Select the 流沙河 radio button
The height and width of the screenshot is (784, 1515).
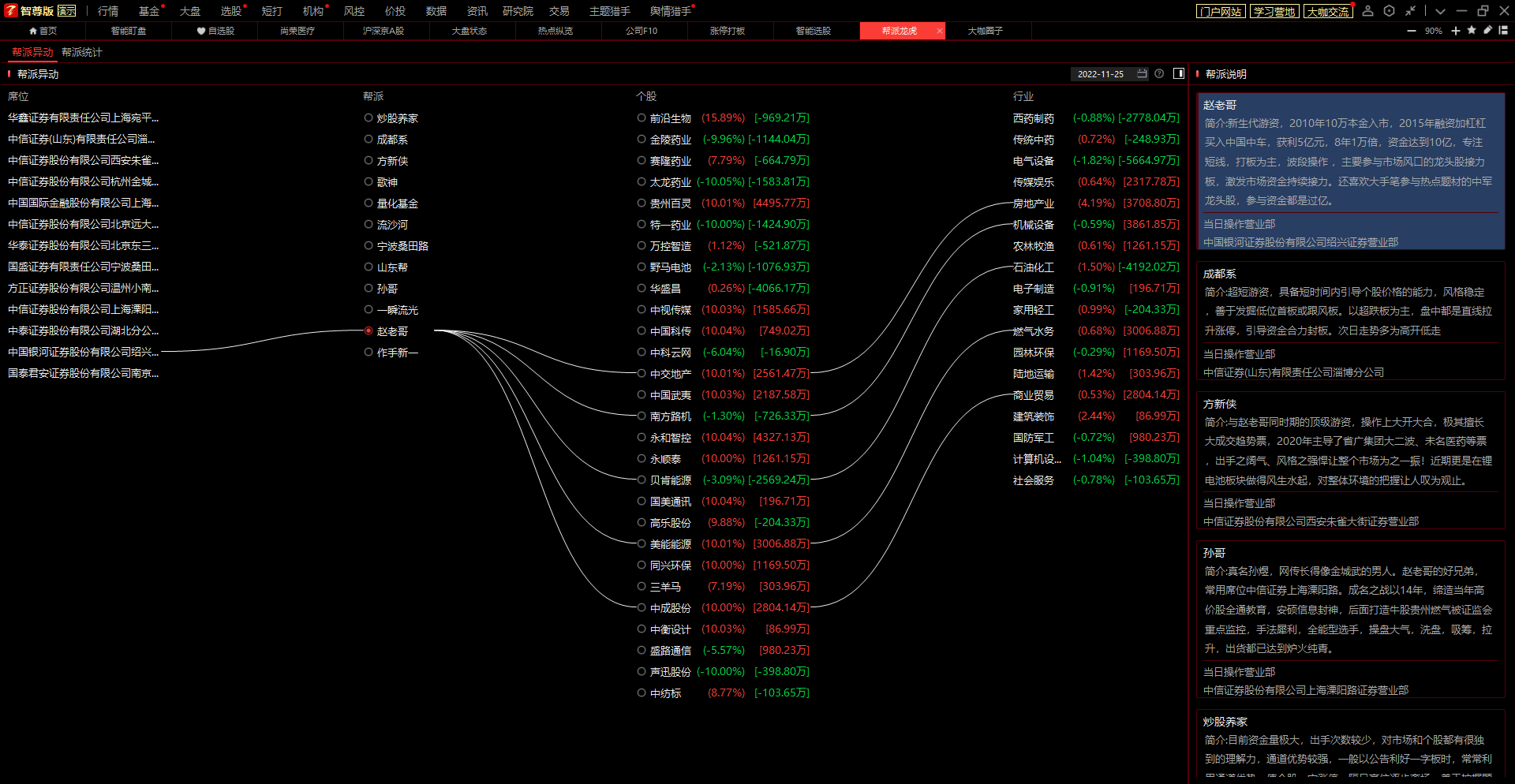(x=368, y=224)
